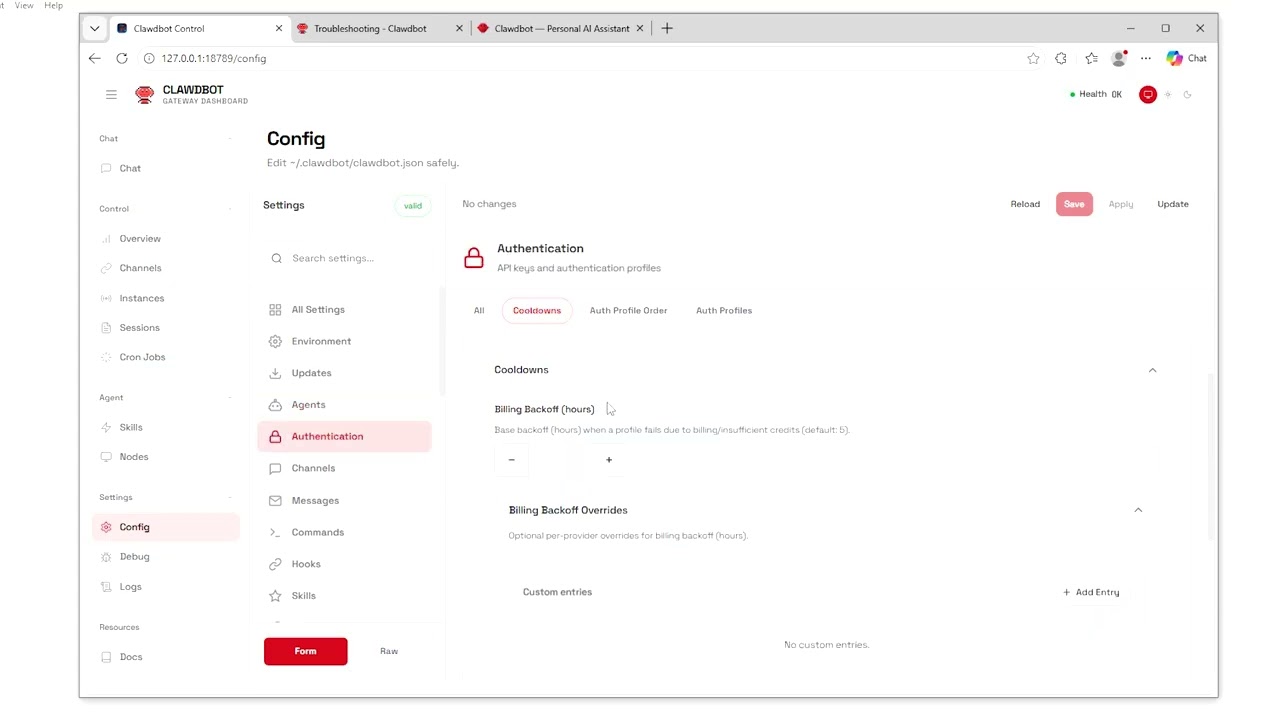Open Skills under the Agent section
Viewport: 1280px width, 720px height.
pos(165,427)
